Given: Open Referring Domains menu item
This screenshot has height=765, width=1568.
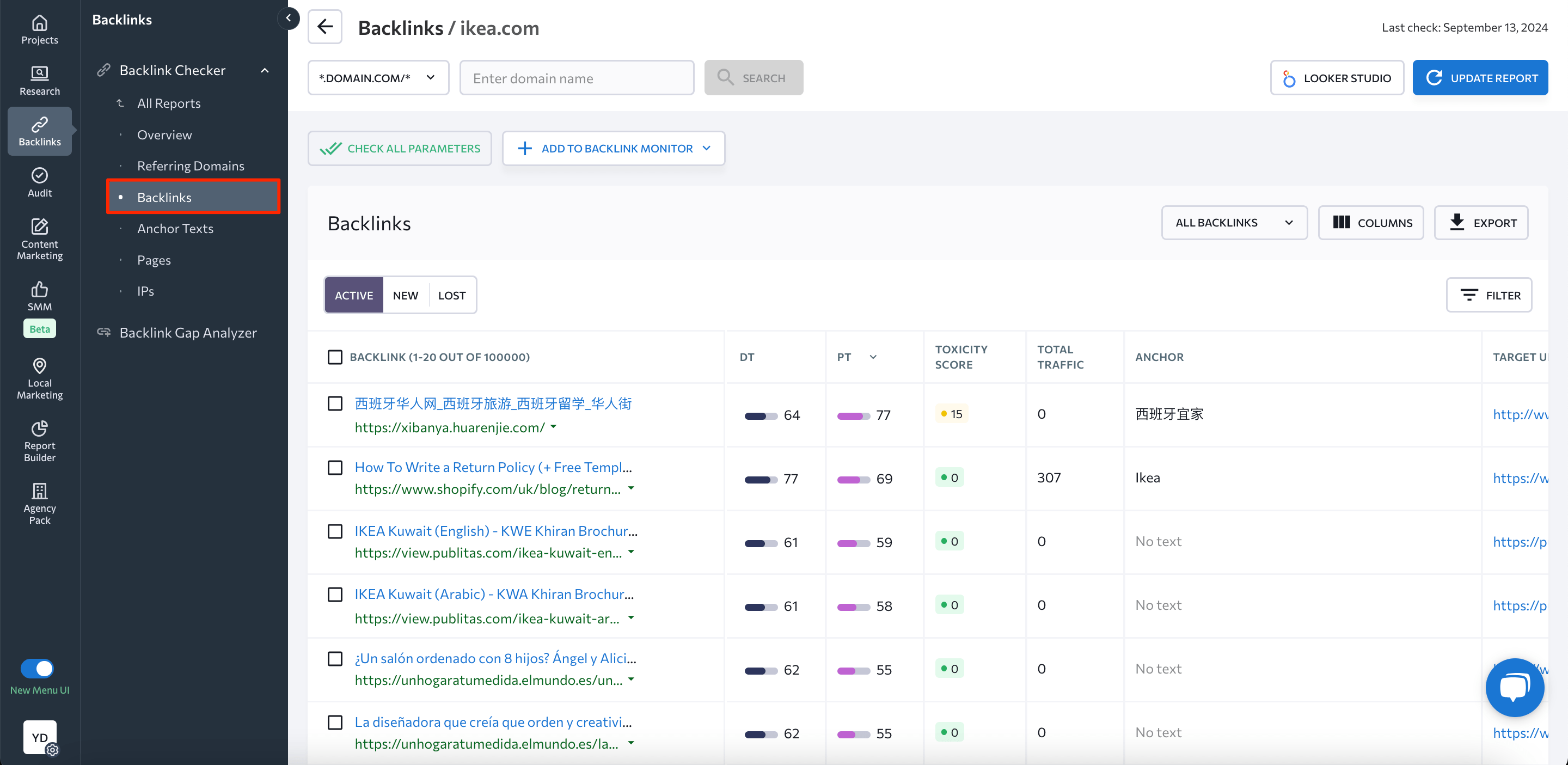Looking at the screenshot, I should tap(191, 166).
